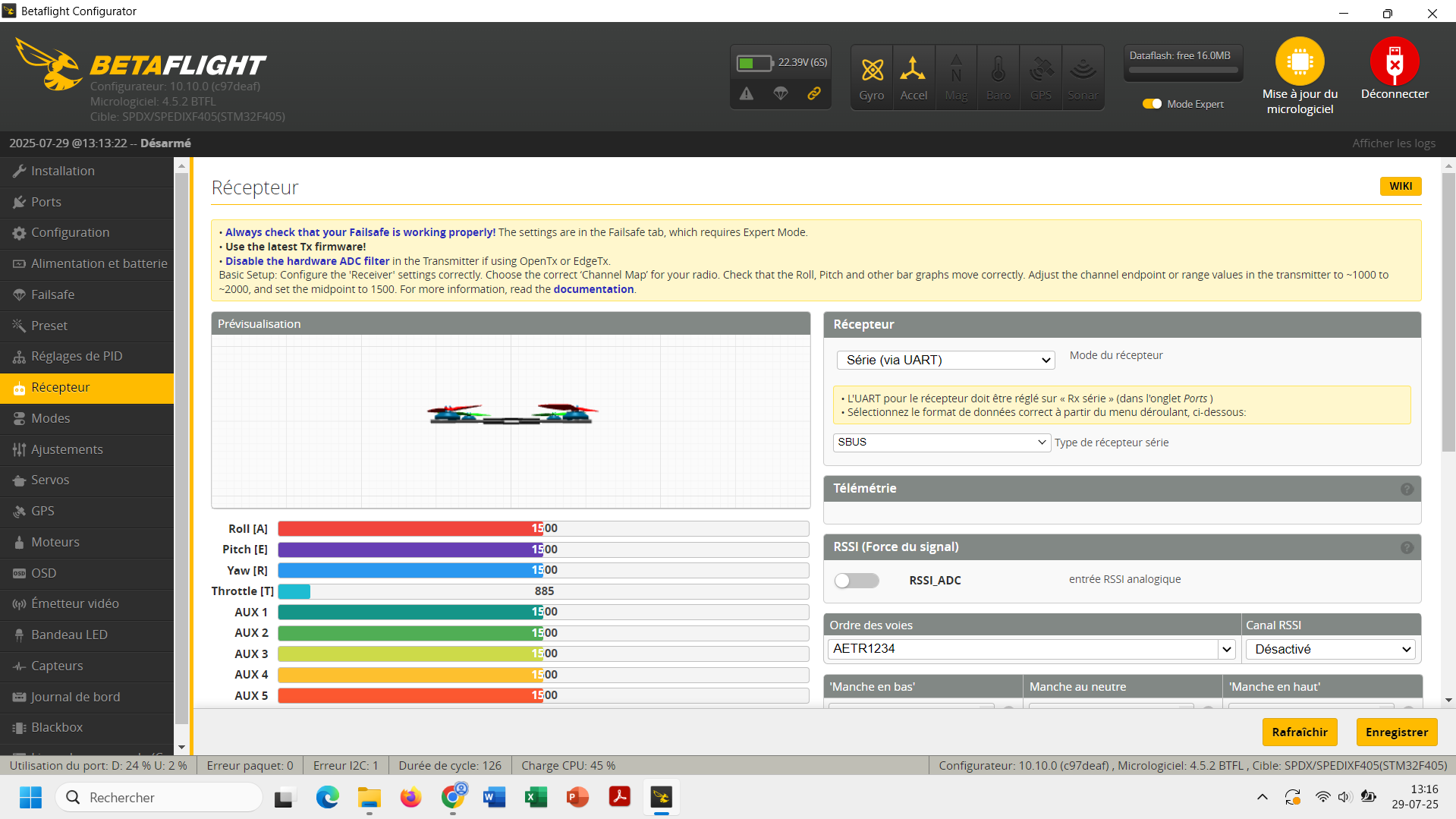This screenshot has width=1456, height=819.
Task: Open the RSSI section help icon
Action: coord(1407,547)
